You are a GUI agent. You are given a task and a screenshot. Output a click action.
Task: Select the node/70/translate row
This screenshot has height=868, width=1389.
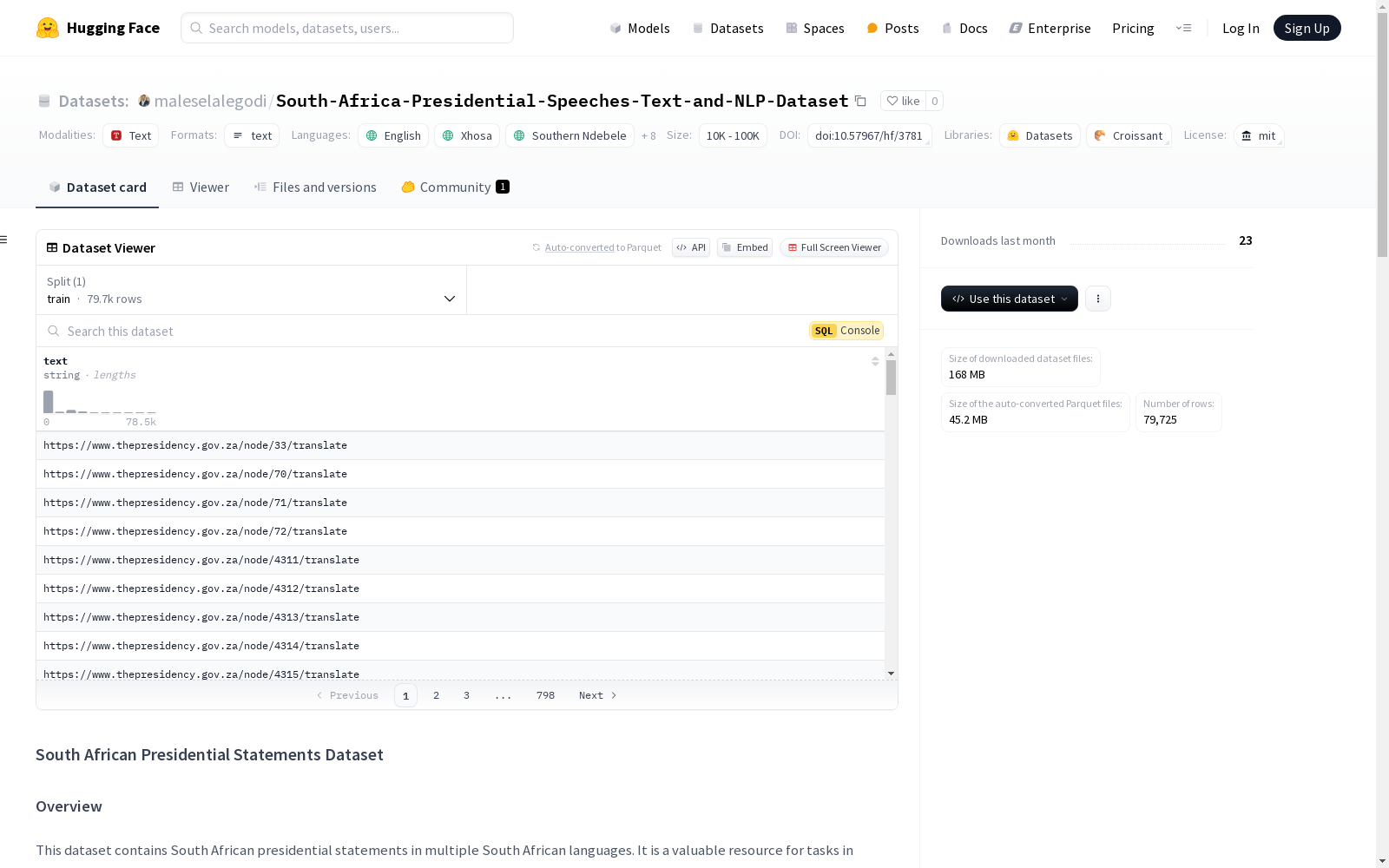coord(460,474)
